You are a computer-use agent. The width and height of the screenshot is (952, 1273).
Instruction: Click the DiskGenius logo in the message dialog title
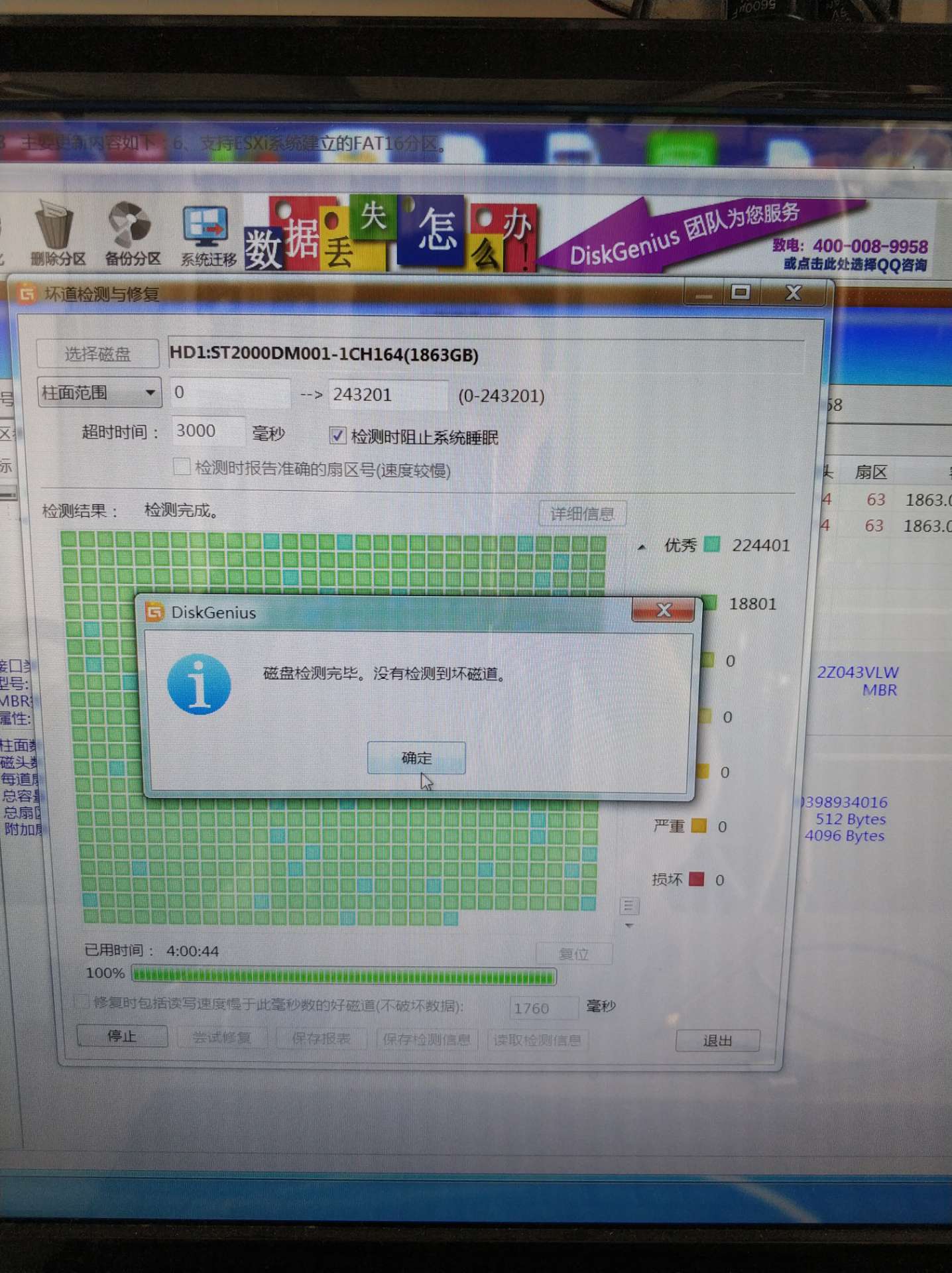pyautogui.click(x=154, y=612)
